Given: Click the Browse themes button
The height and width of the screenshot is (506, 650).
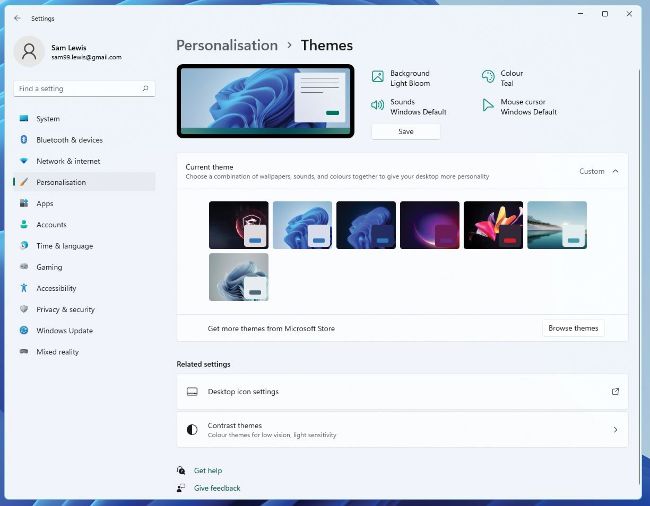Looking at the screenshot, I should [x=573, y=328].
